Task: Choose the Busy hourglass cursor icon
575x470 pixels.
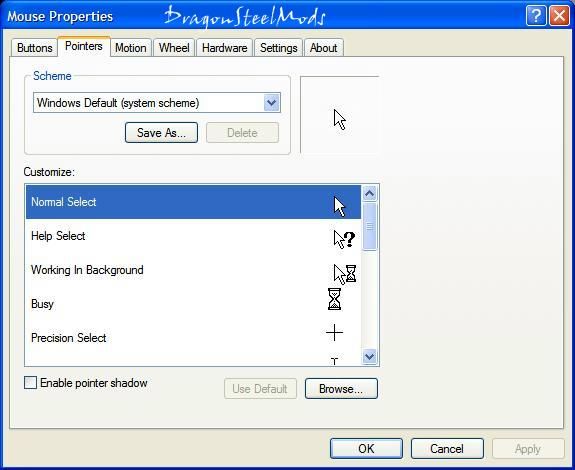Action: click(x=334, y=299)
